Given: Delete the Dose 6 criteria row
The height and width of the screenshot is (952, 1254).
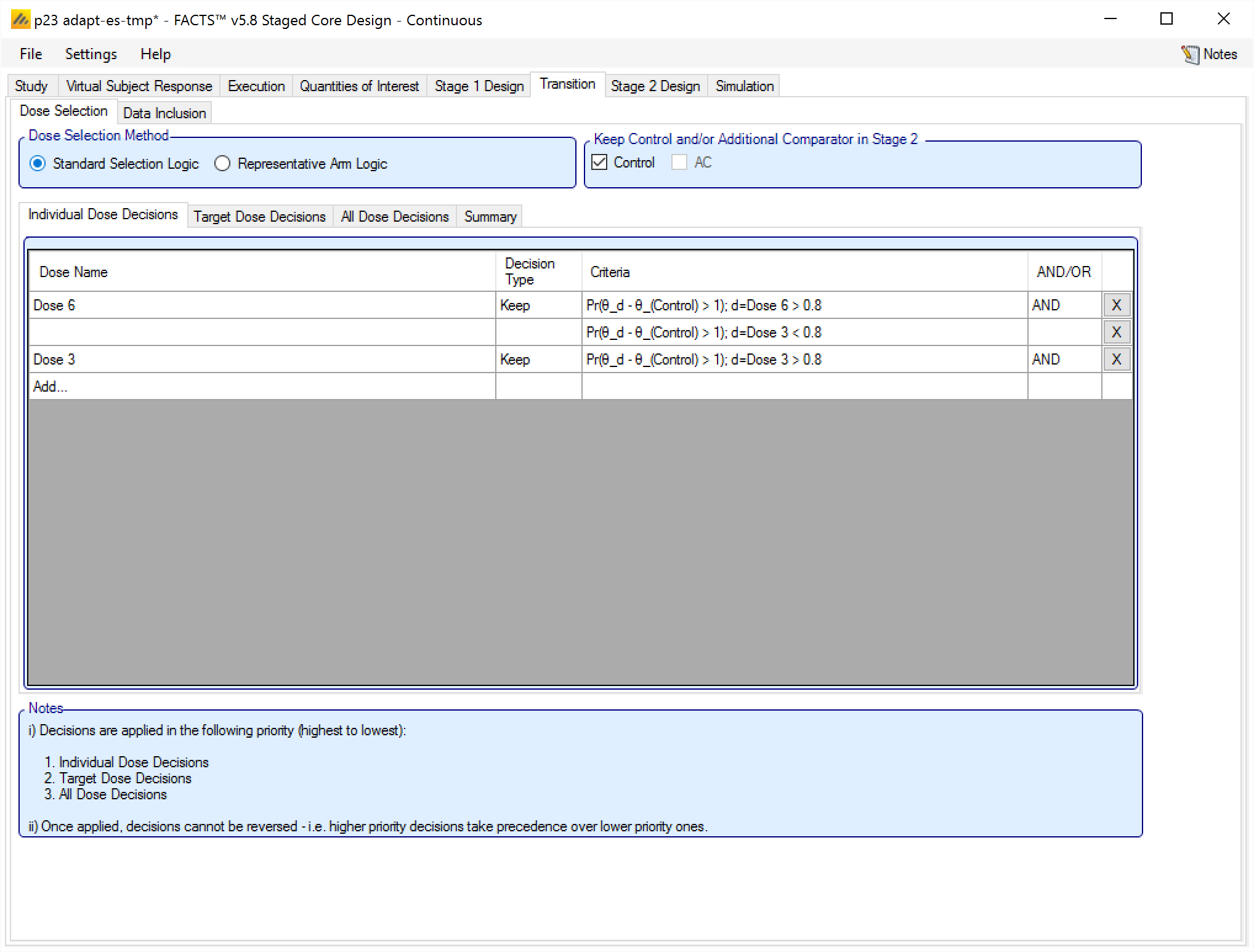Looking at the screenshot, I should (1116, 305).
